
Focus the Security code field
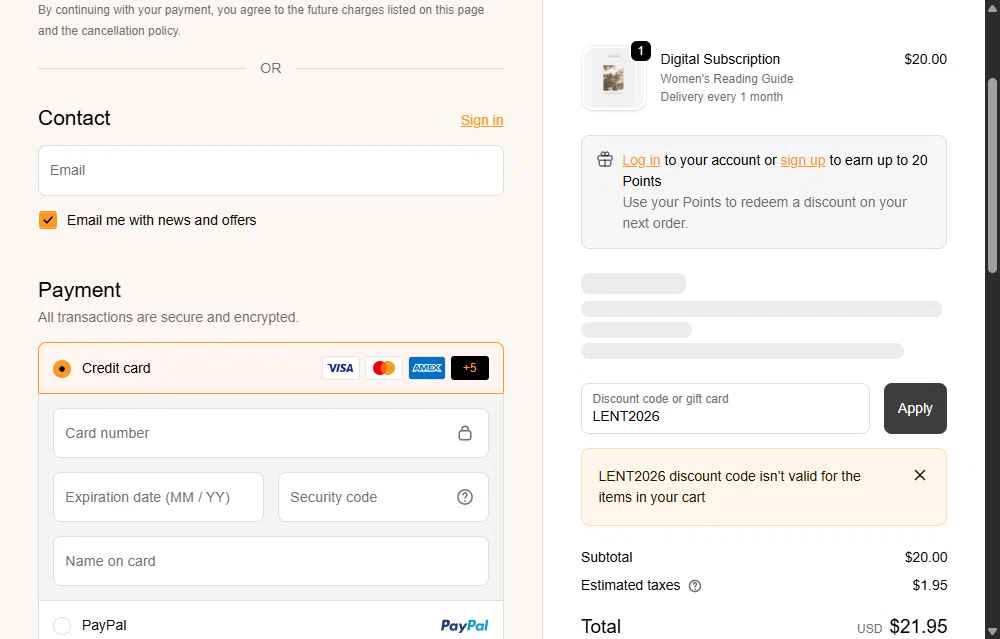click(383, 497)
